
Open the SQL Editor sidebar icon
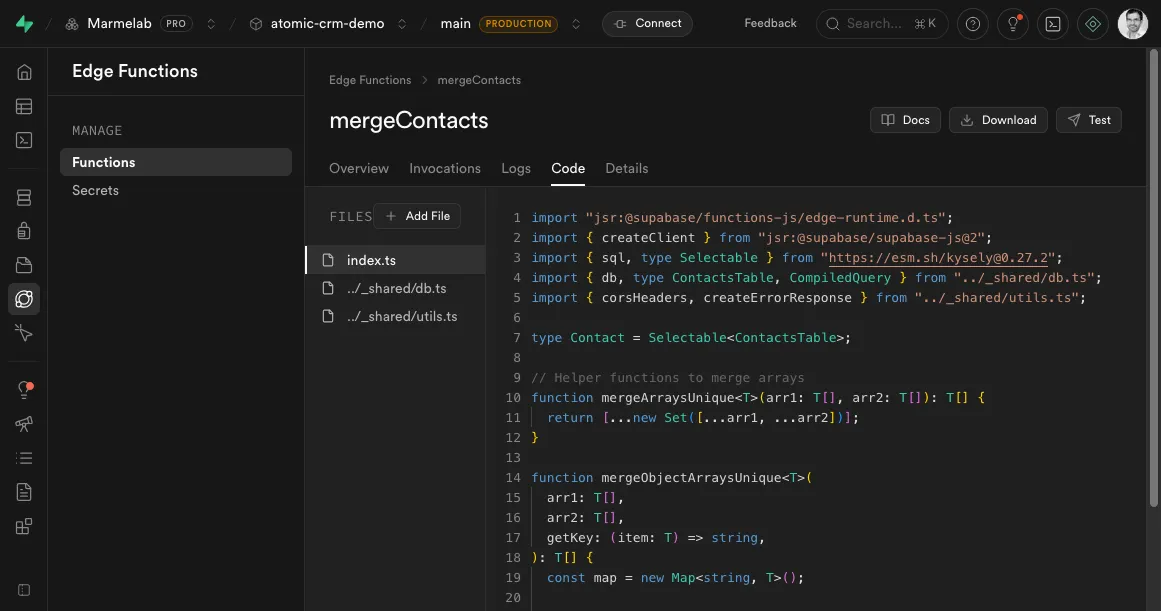[x=24, y=140]
